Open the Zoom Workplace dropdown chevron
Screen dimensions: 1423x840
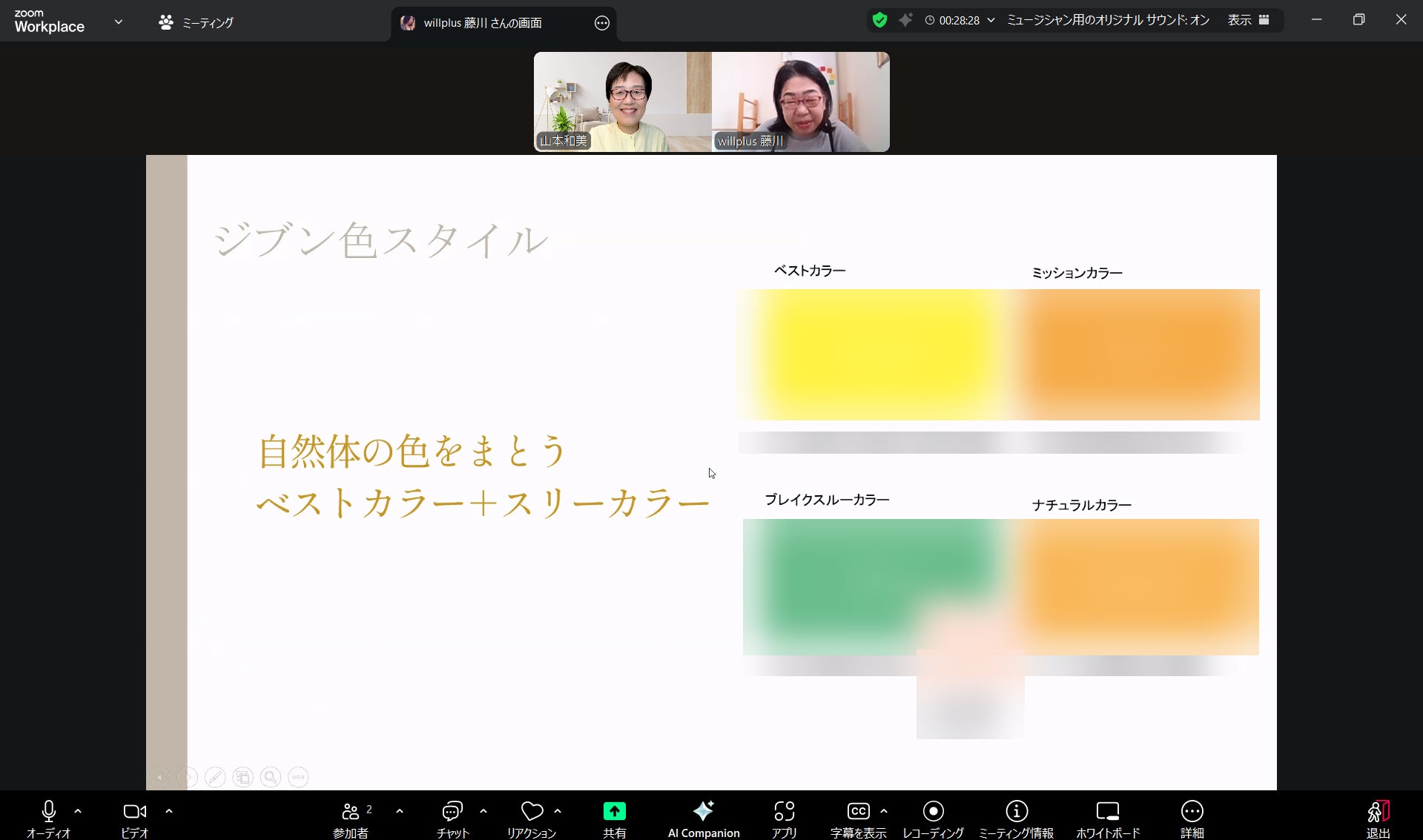119,22
